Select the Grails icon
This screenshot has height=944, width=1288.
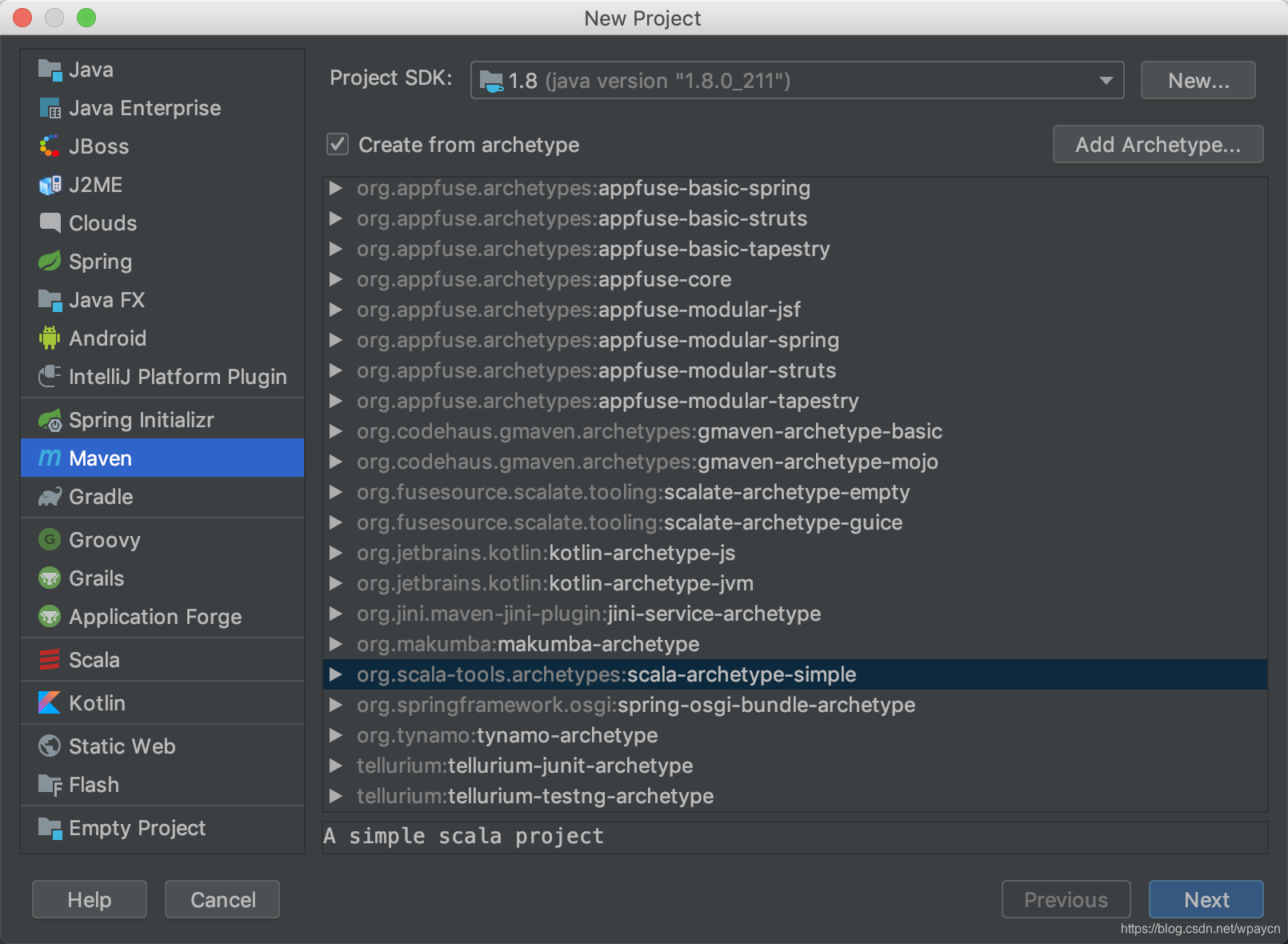[x=50, y=578]
